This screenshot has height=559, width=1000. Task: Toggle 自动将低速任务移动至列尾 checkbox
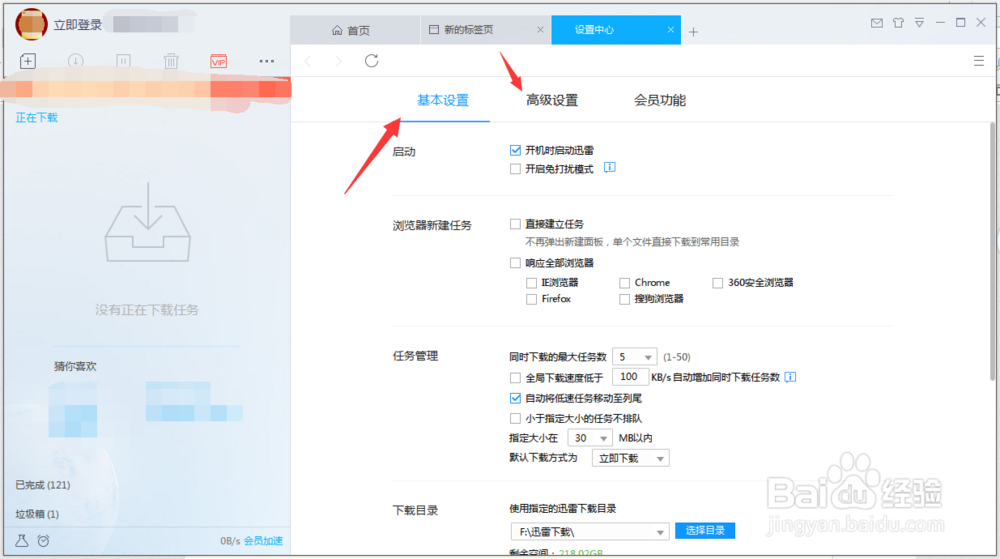point(515,398)
